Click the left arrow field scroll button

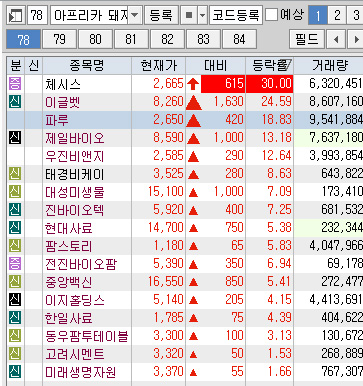point(336,40)
